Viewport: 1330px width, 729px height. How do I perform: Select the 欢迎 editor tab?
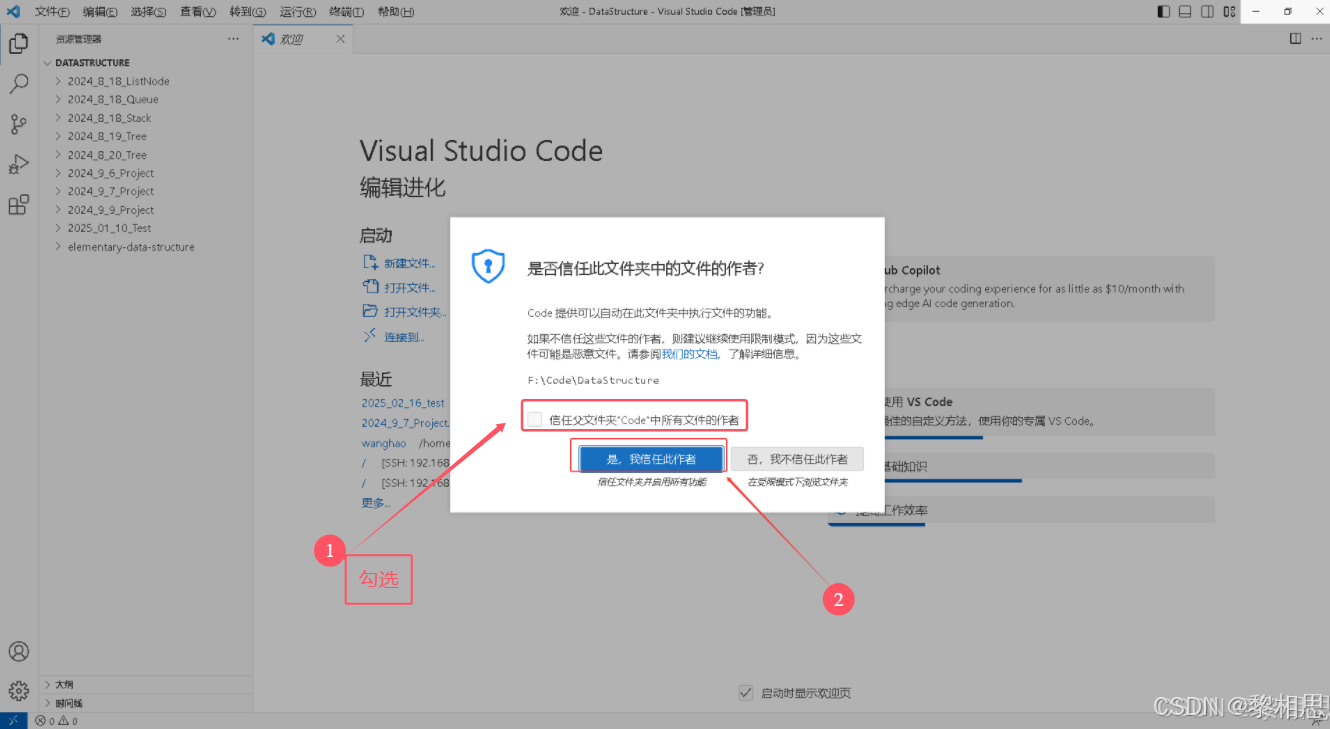(x=303, y=39)
